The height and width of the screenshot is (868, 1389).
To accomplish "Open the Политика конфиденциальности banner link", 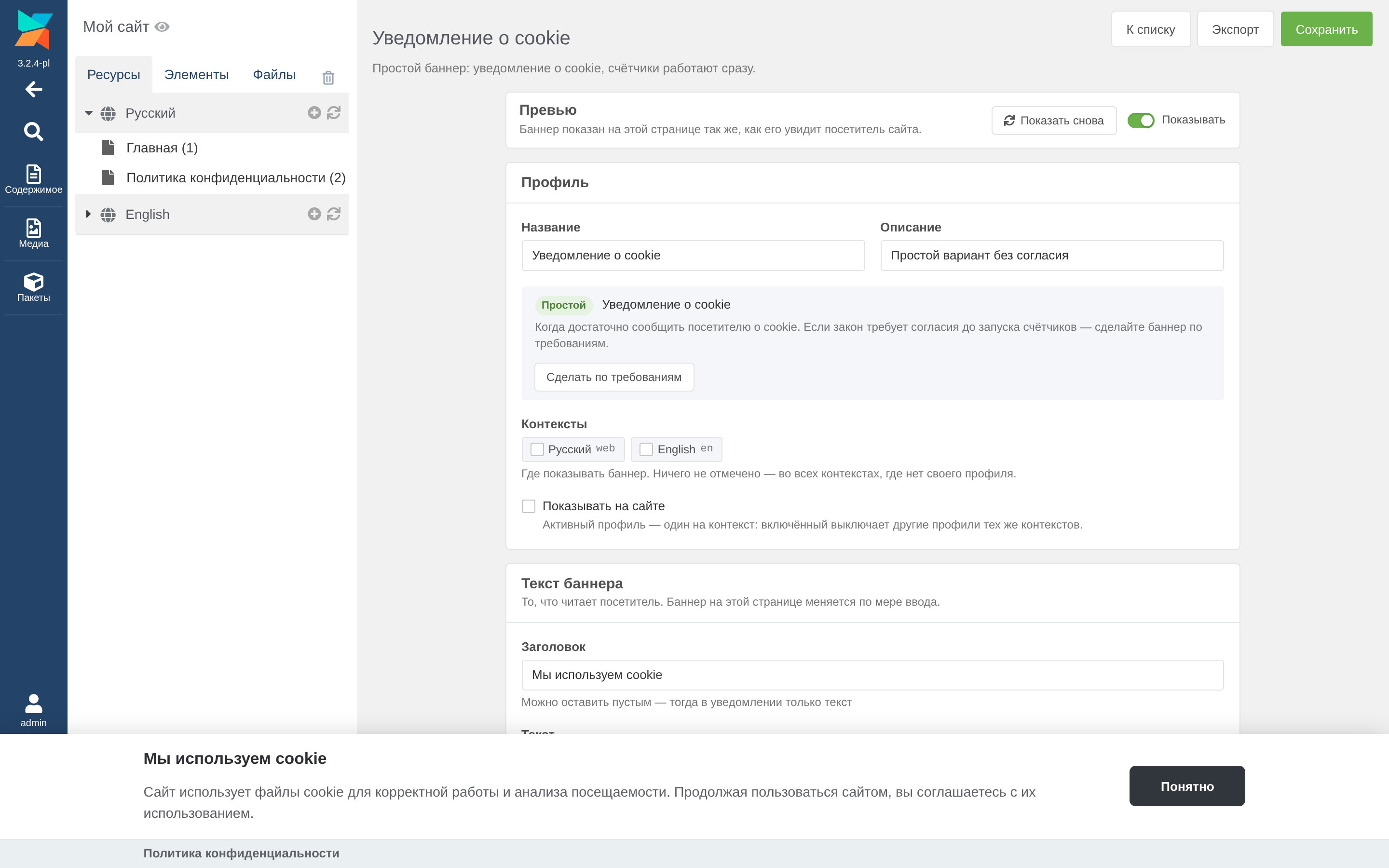I will coord(241,853).
